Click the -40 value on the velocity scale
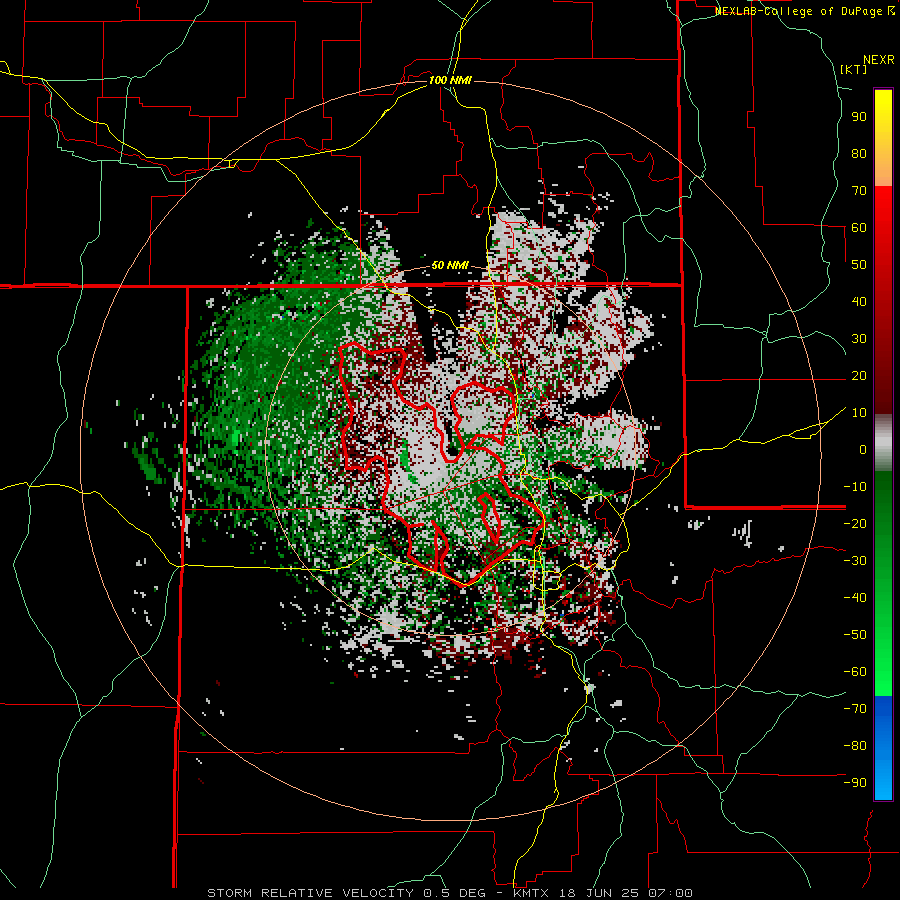 coord(855,598)
